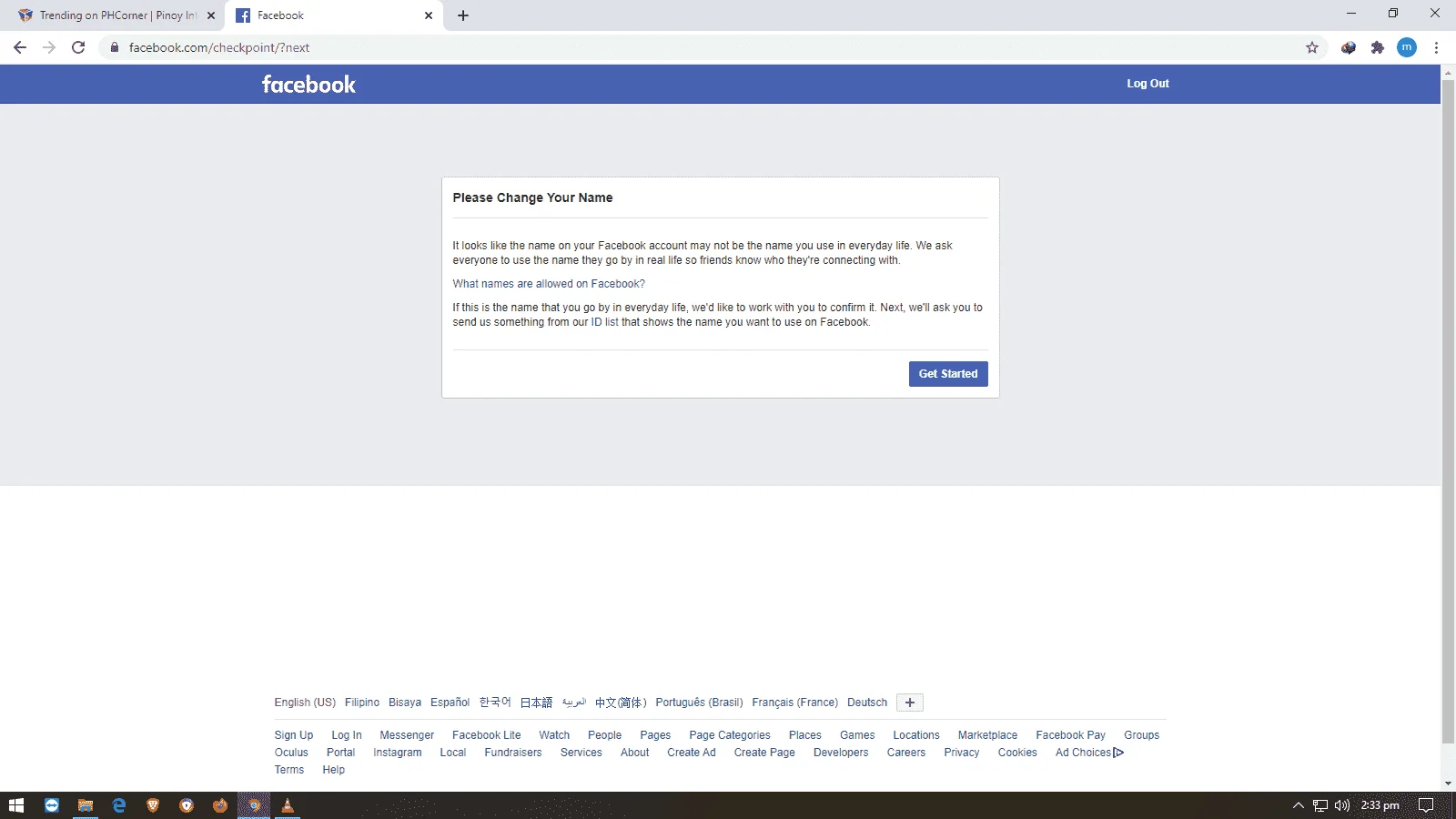Switch language to Deutsch
Image resolution: width=1456 pixels, height=819 pixels.
867,703
